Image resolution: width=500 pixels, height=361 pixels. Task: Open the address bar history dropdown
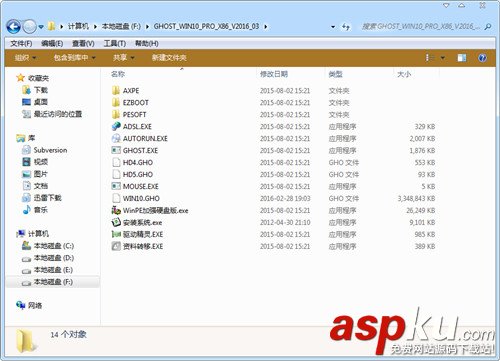[333, 27]
